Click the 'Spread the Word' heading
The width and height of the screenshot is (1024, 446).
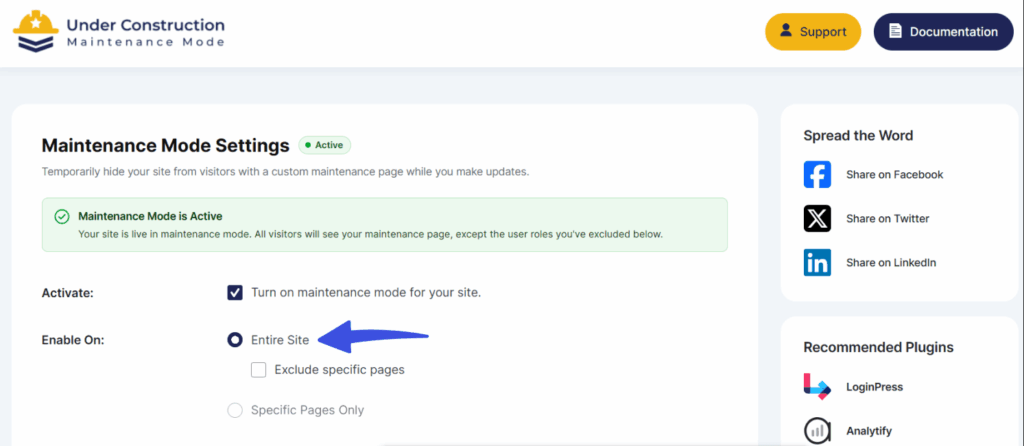tap(858, 136)
